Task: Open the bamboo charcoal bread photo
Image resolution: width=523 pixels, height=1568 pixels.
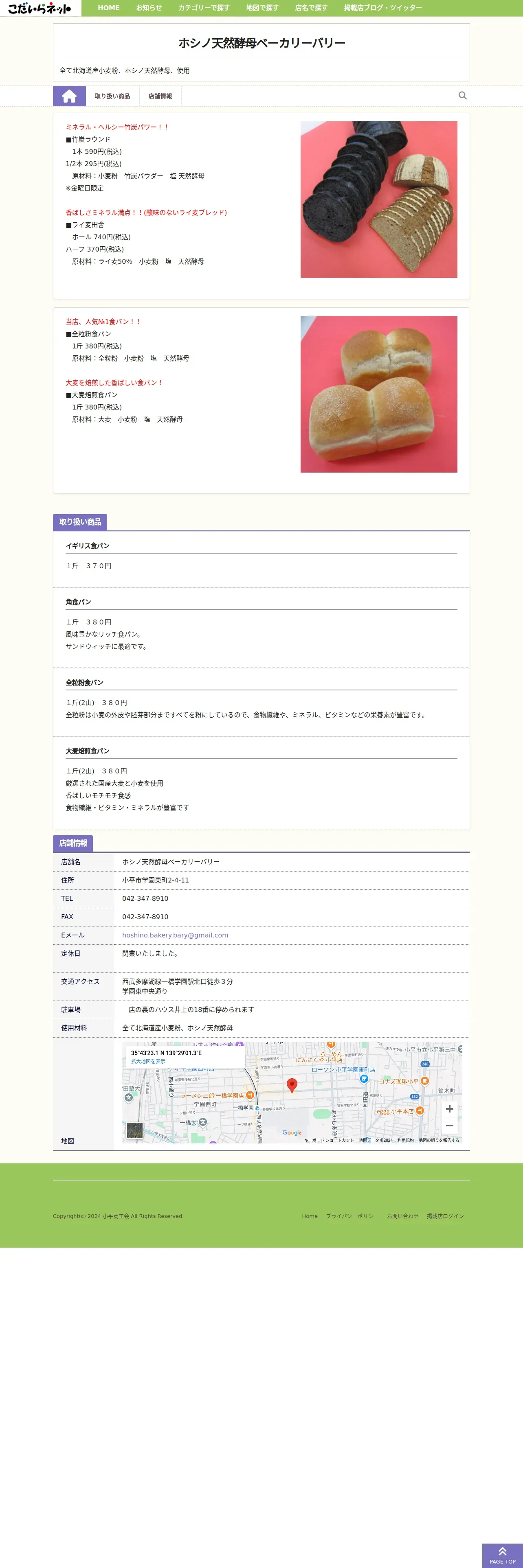Action: click(379, 199)
